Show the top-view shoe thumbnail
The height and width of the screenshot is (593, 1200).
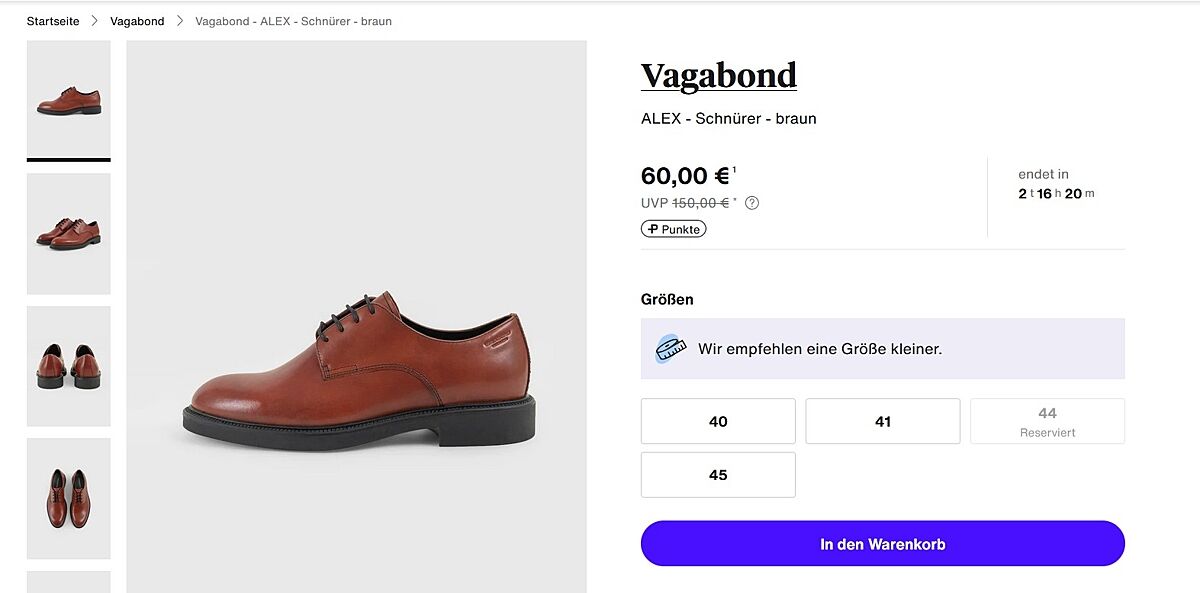coord(69,498)
